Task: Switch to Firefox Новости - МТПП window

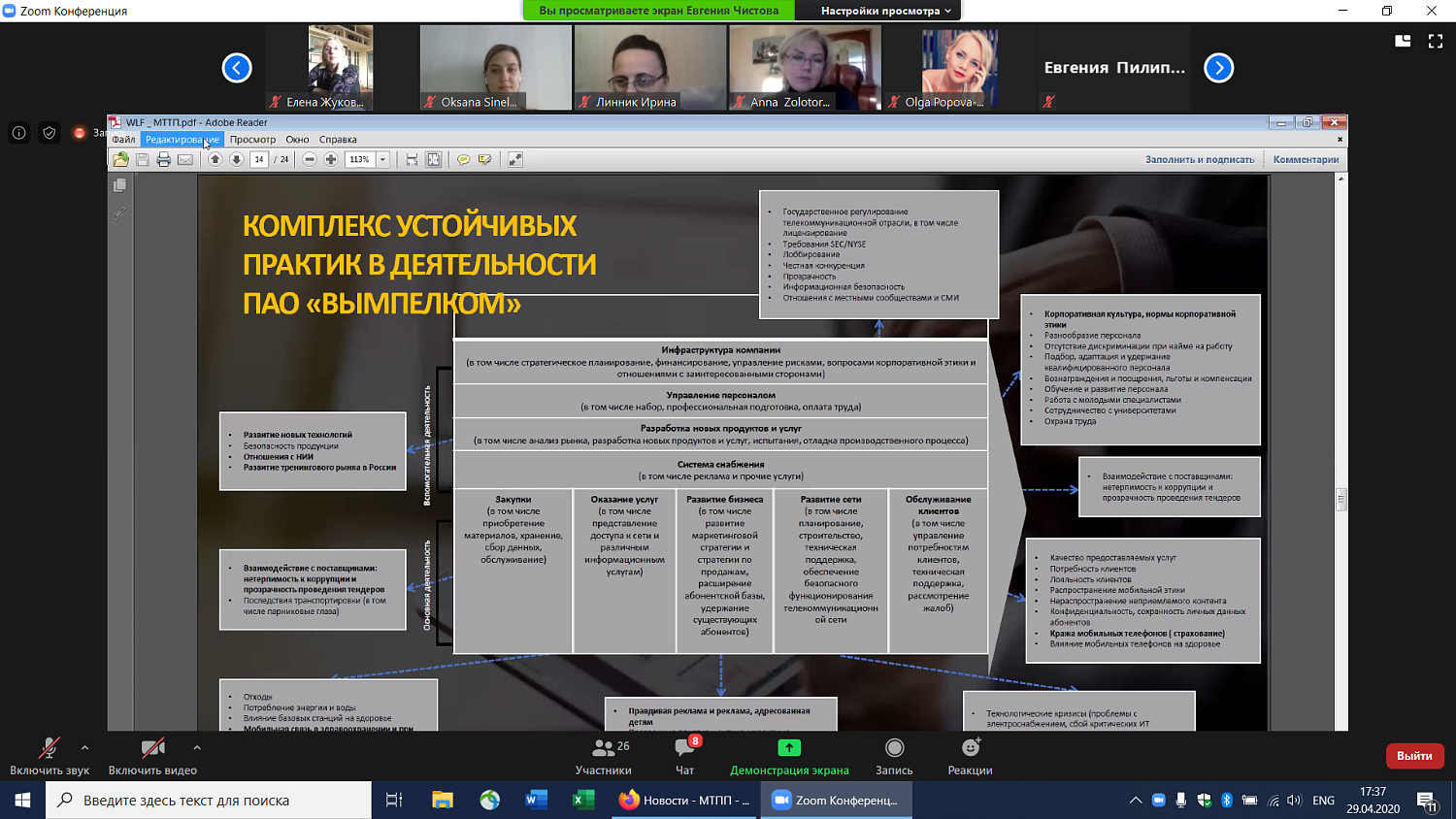Action: (x=684, y=801)
